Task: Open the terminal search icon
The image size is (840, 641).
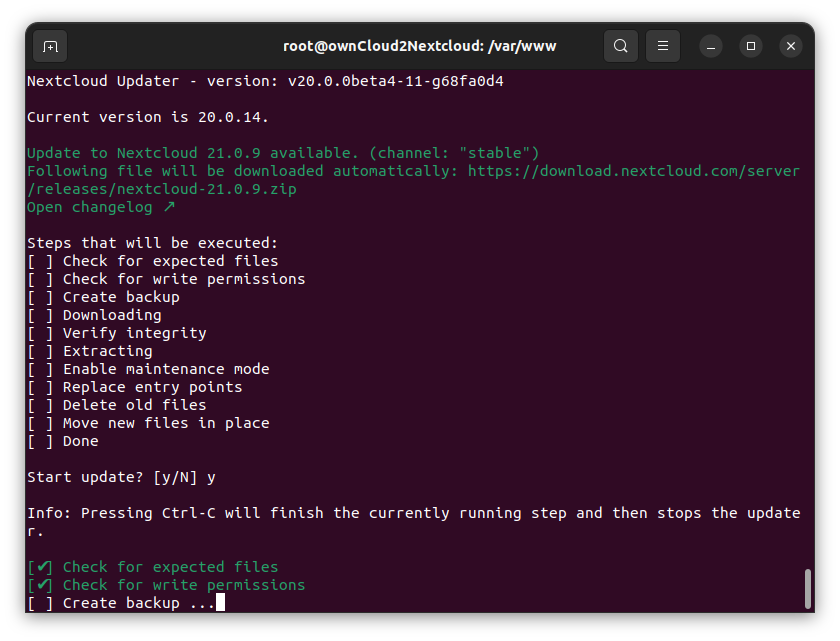Action: click(620, 46)
